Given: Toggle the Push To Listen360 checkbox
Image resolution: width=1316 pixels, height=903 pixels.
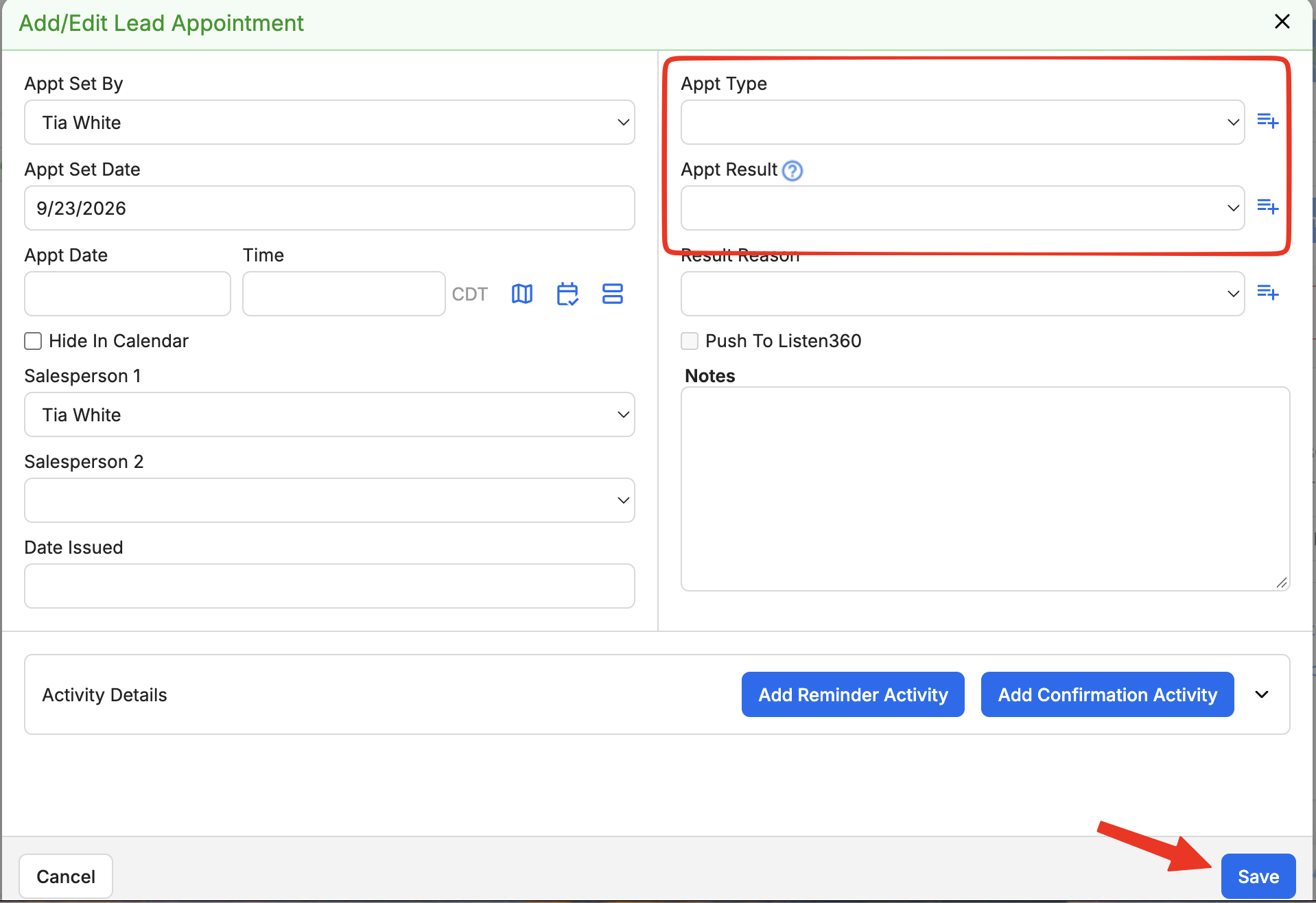Looking at the screenshot, I should pos(690,341).
